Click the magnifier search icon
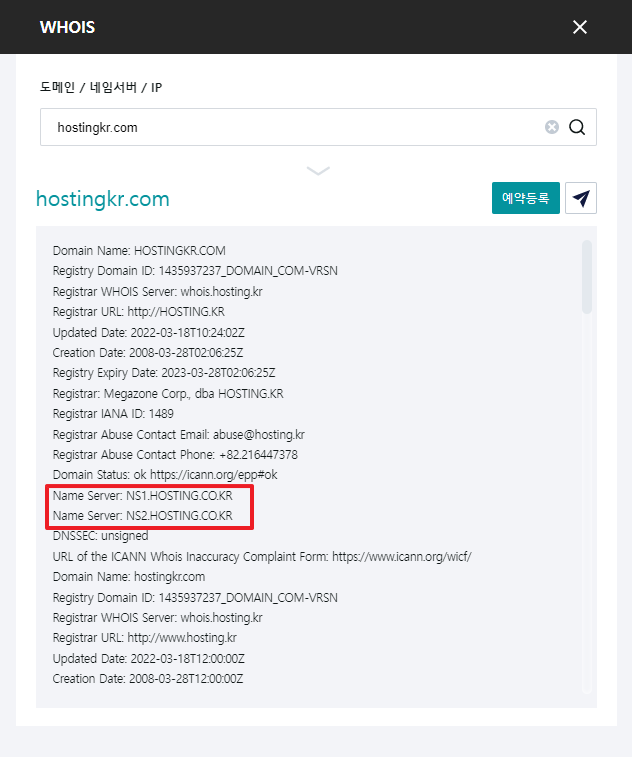The width and height of the screenshot is (632, 757). (x=577, y=127)
